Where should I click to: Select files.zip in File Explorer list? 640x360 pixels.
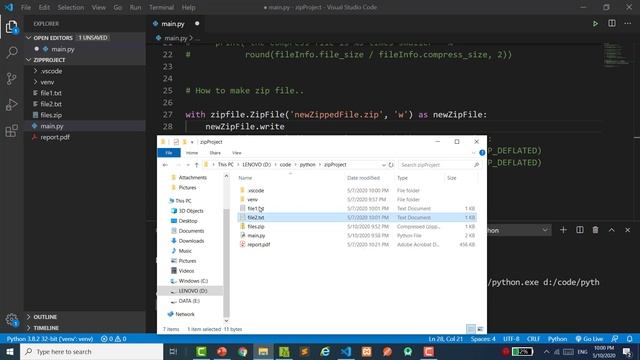tap(256, 227)
